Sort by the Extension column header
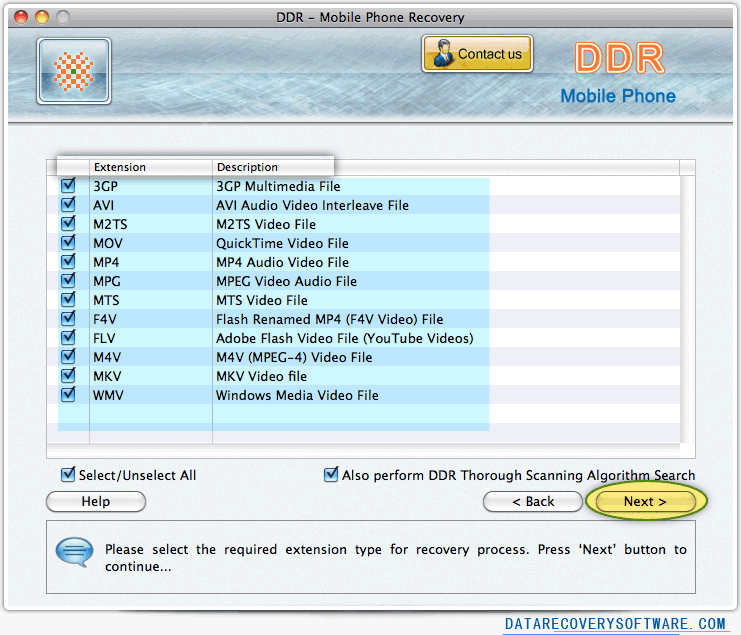 [151, 167]
